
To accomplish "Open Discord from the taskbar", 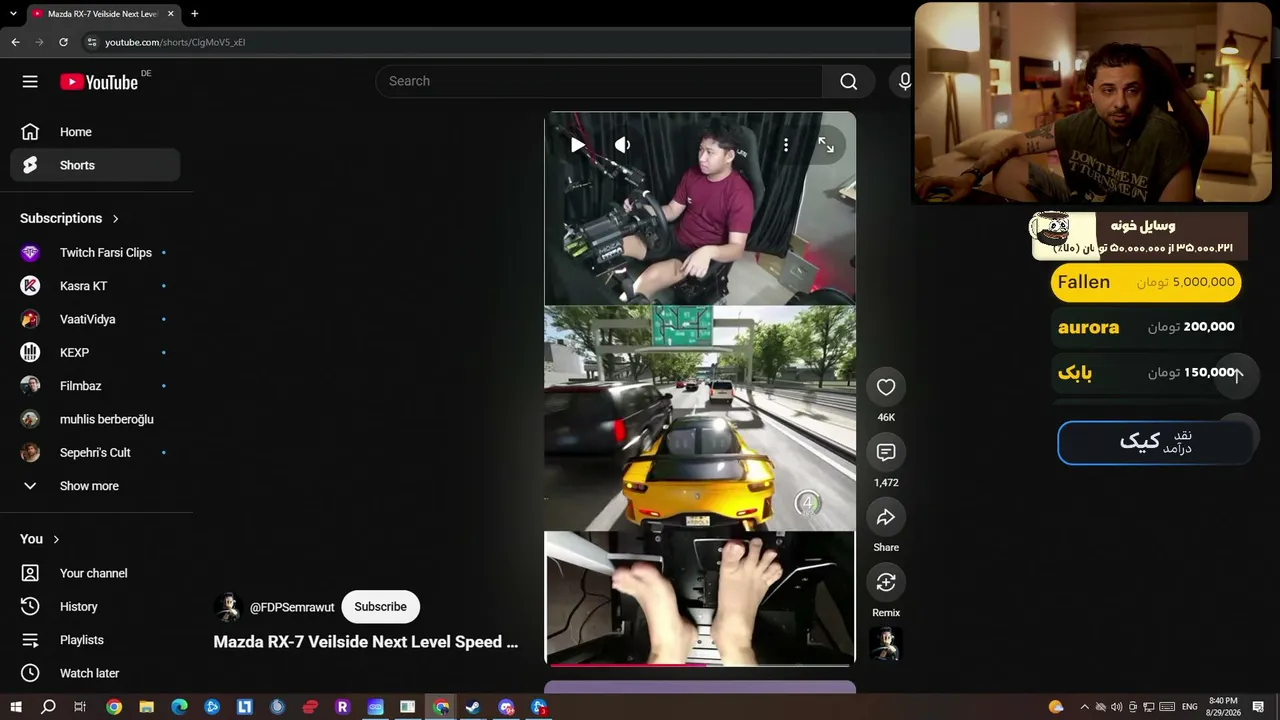I will point(506,707).
